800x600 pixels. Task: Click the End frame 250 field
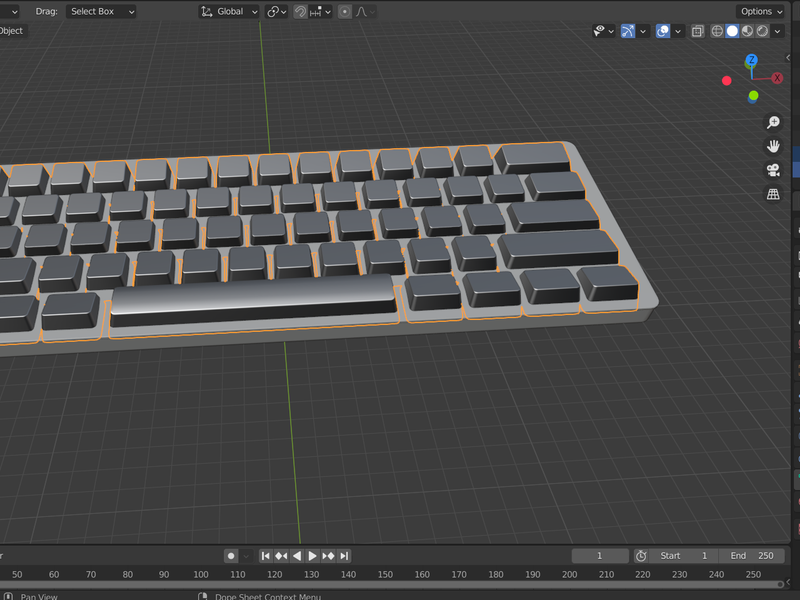[752, 556]
